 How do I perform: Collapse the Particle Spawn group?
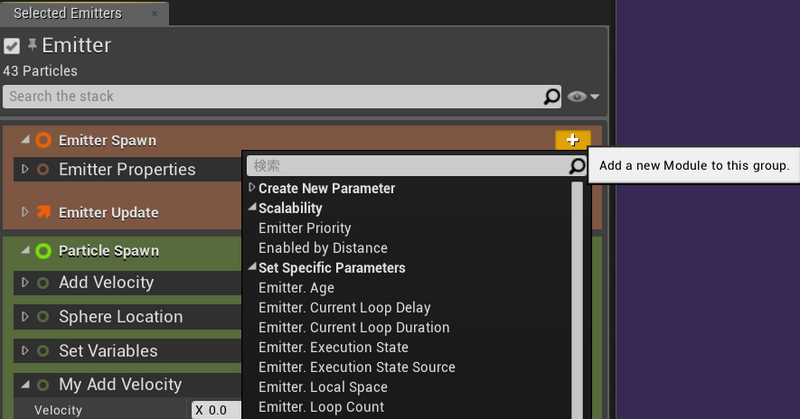tap(25, 250)
